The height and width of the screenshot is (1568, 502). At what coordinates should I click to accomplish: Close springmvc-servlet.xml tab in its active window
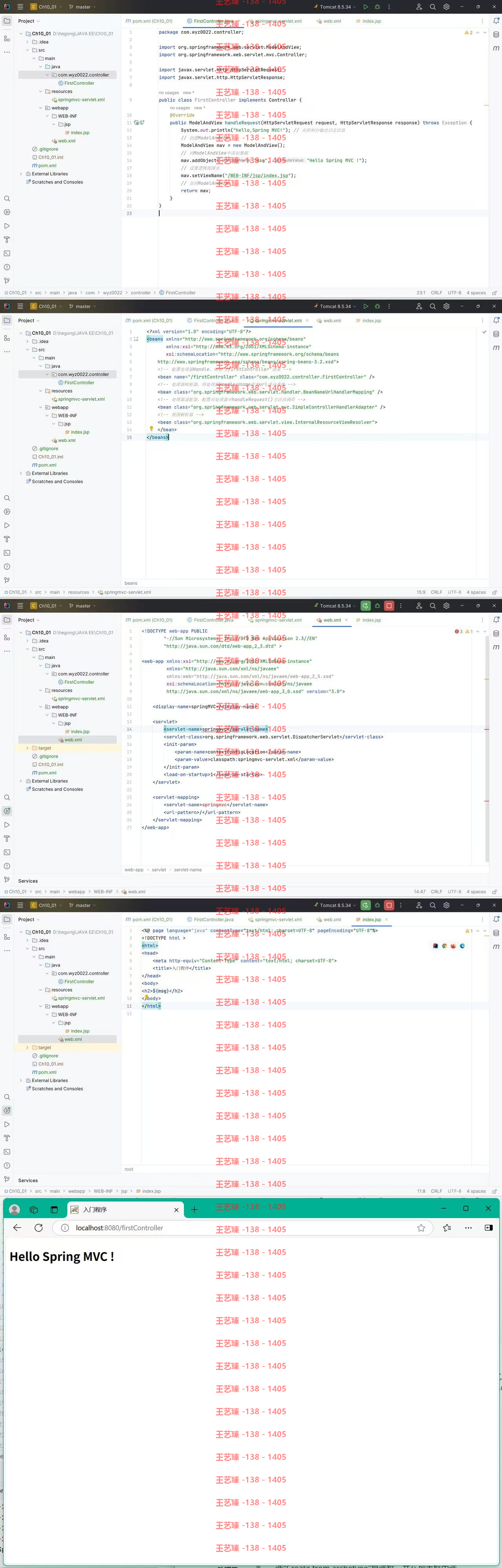[x=307, y=320]
